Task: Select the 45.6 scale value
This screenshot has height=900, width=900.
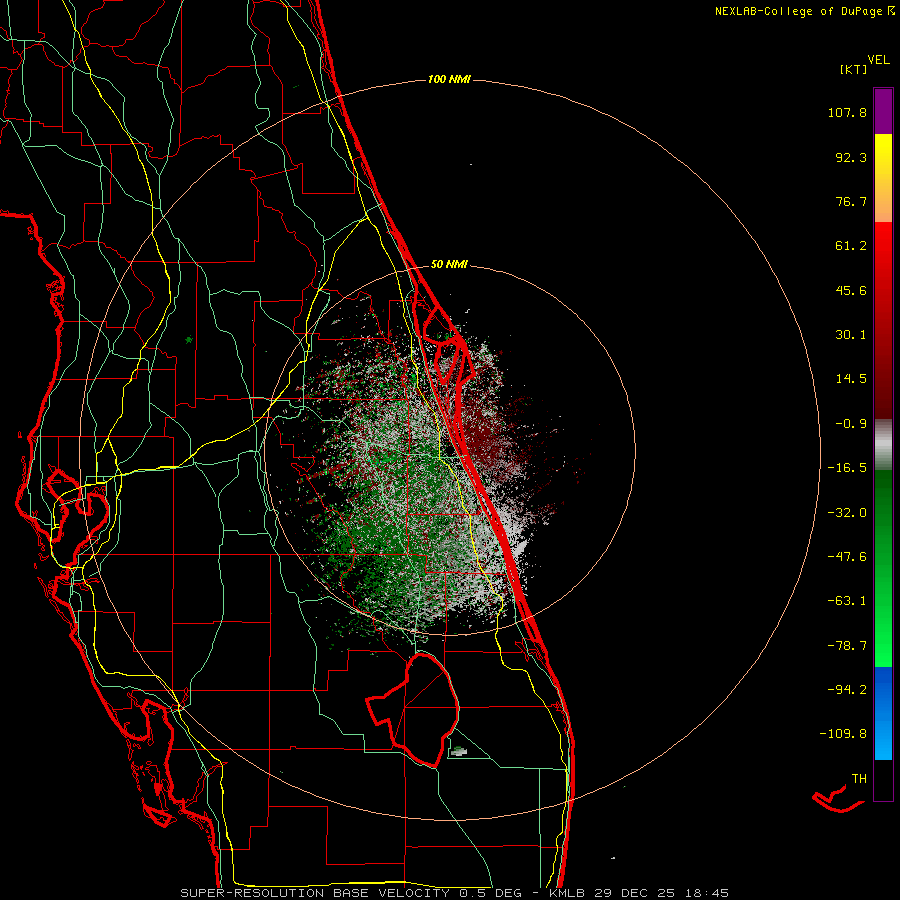Action: (x=851, y=290)
